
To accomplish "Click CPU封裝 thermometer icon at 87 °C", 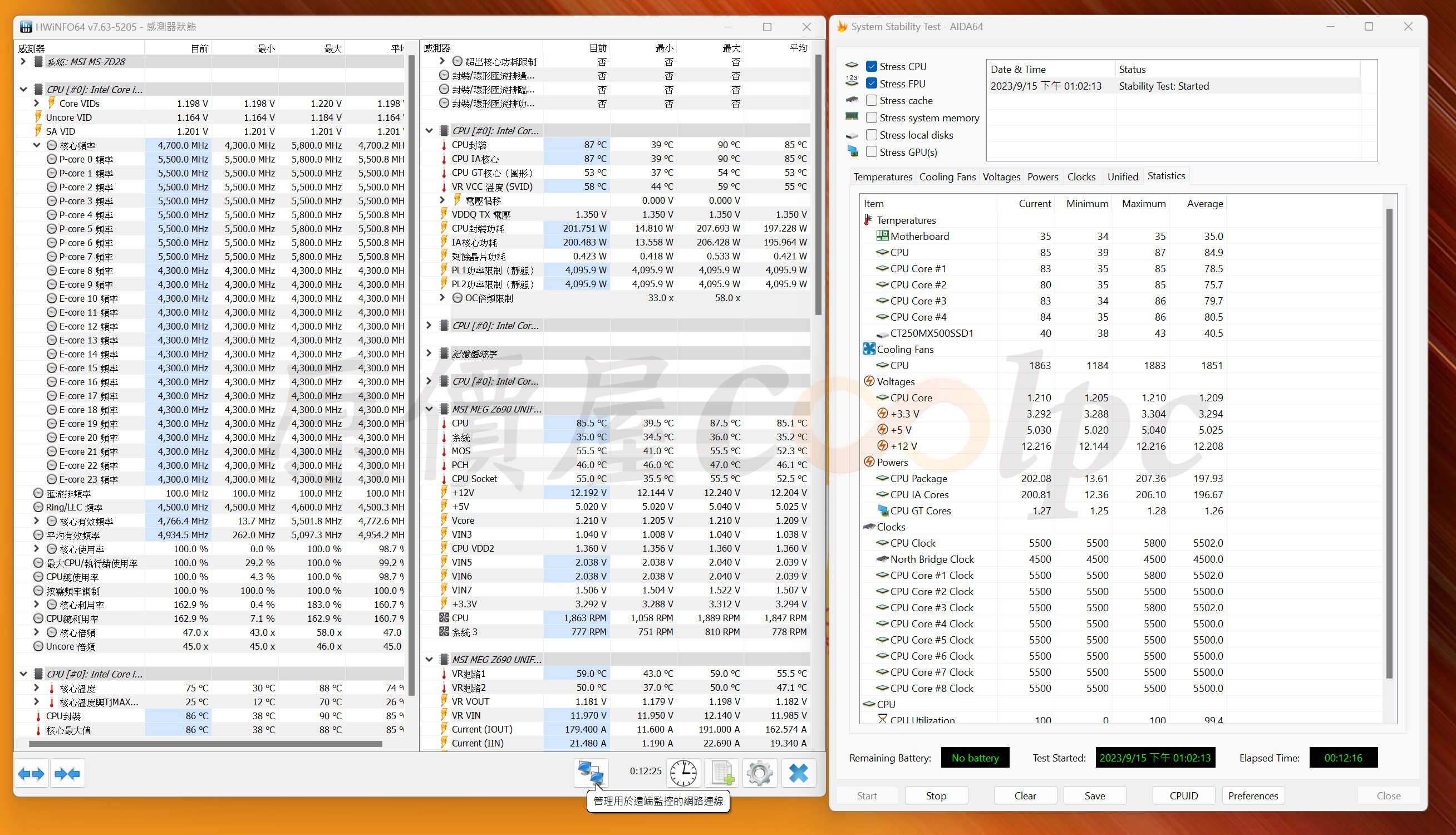I will 444,145.
